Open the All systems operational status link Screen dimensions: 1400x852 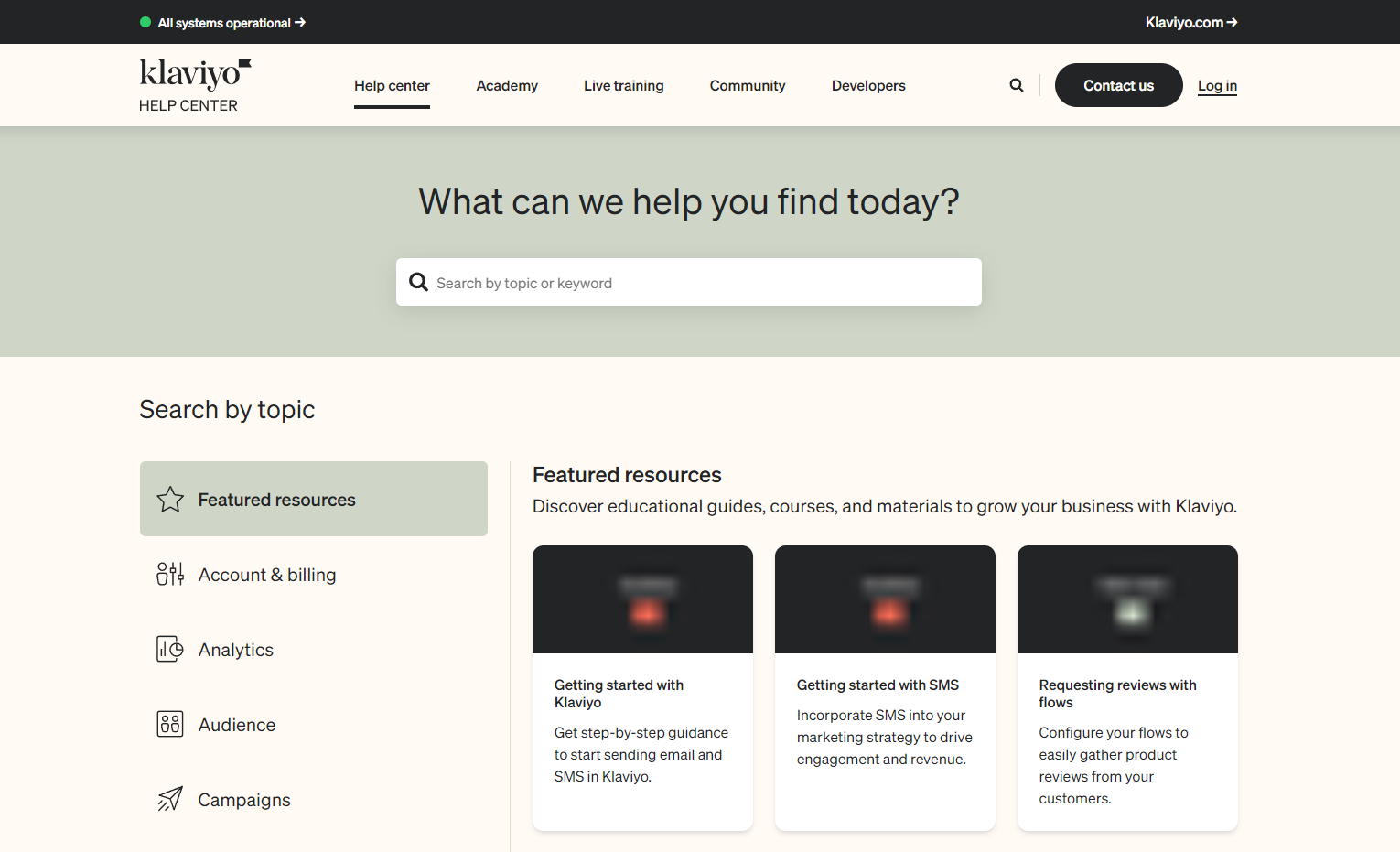[x=232, y=23]
